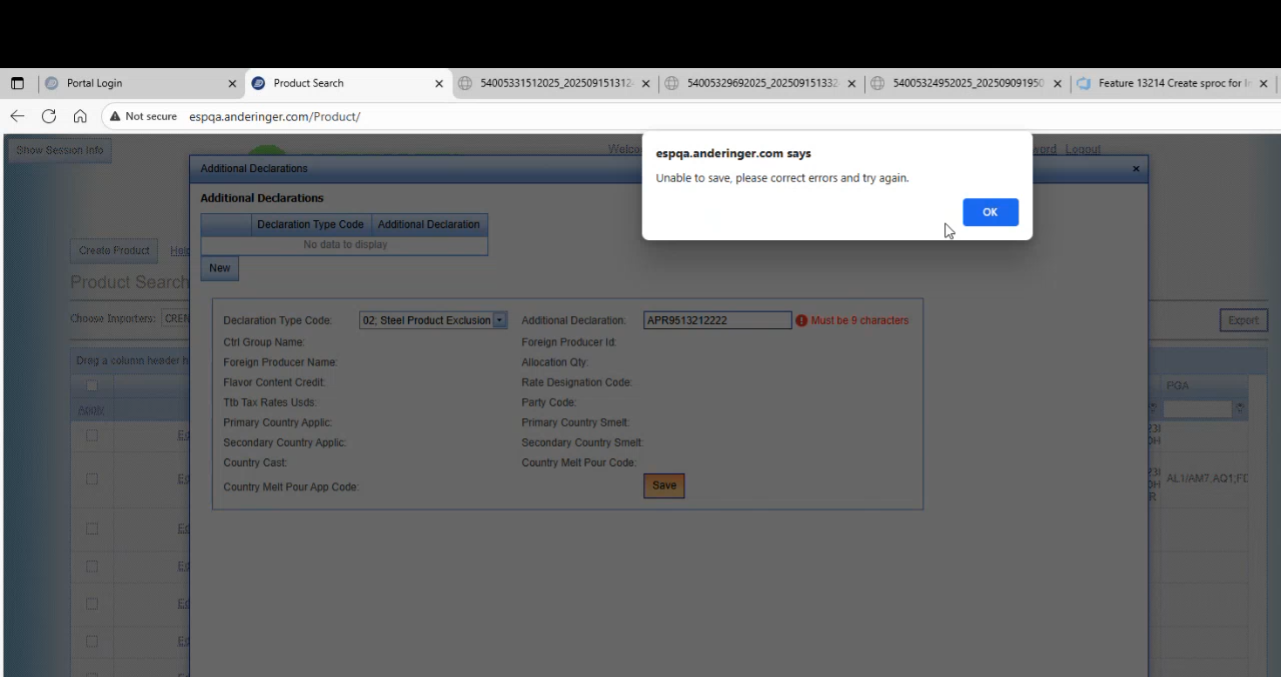Click the red validation error icon
The height and width of the screenshot is (677, 1281).
(x=801, y=321)
